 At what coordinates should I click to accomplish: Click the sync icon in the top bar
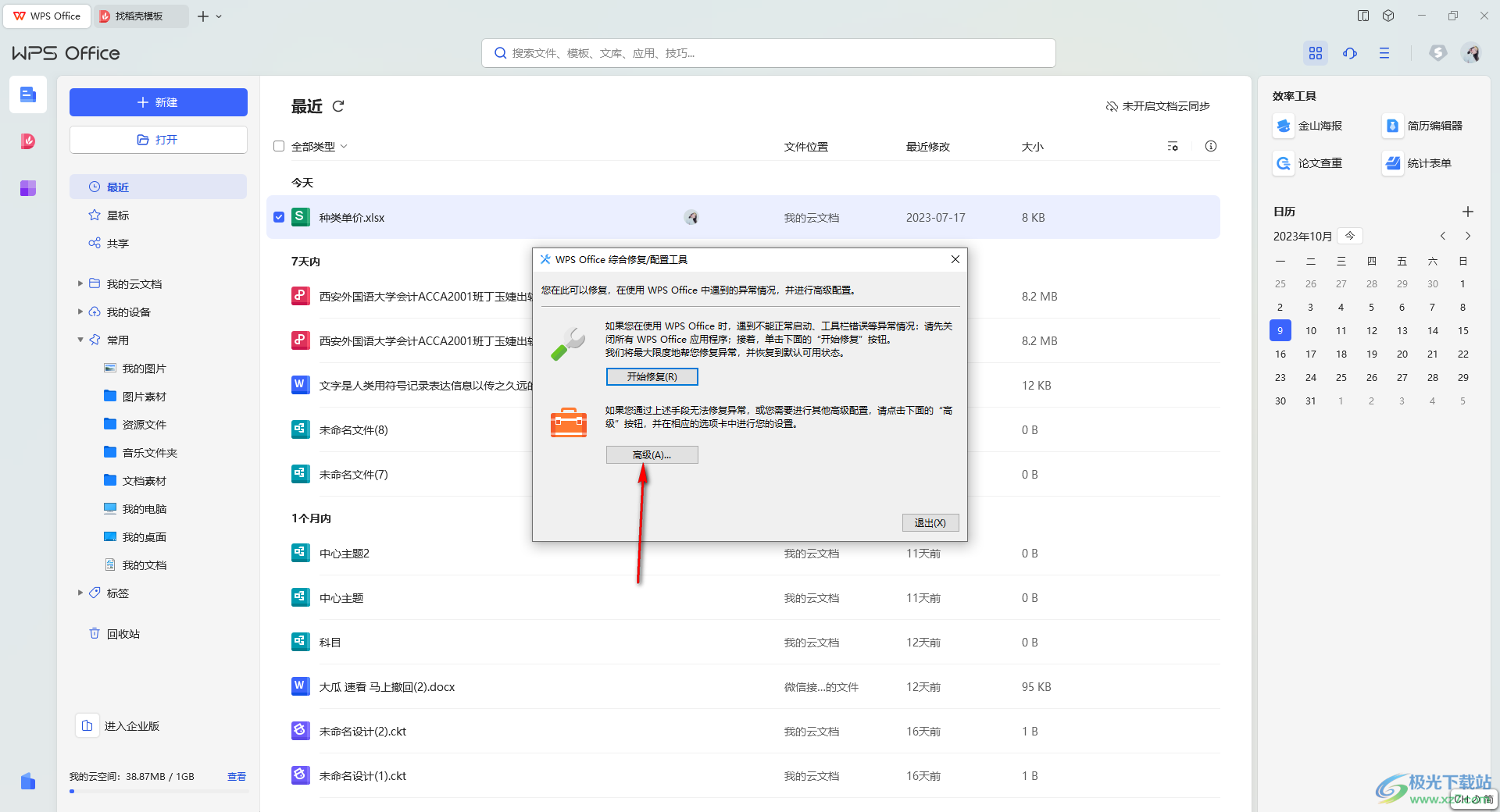click(1350, 53)
